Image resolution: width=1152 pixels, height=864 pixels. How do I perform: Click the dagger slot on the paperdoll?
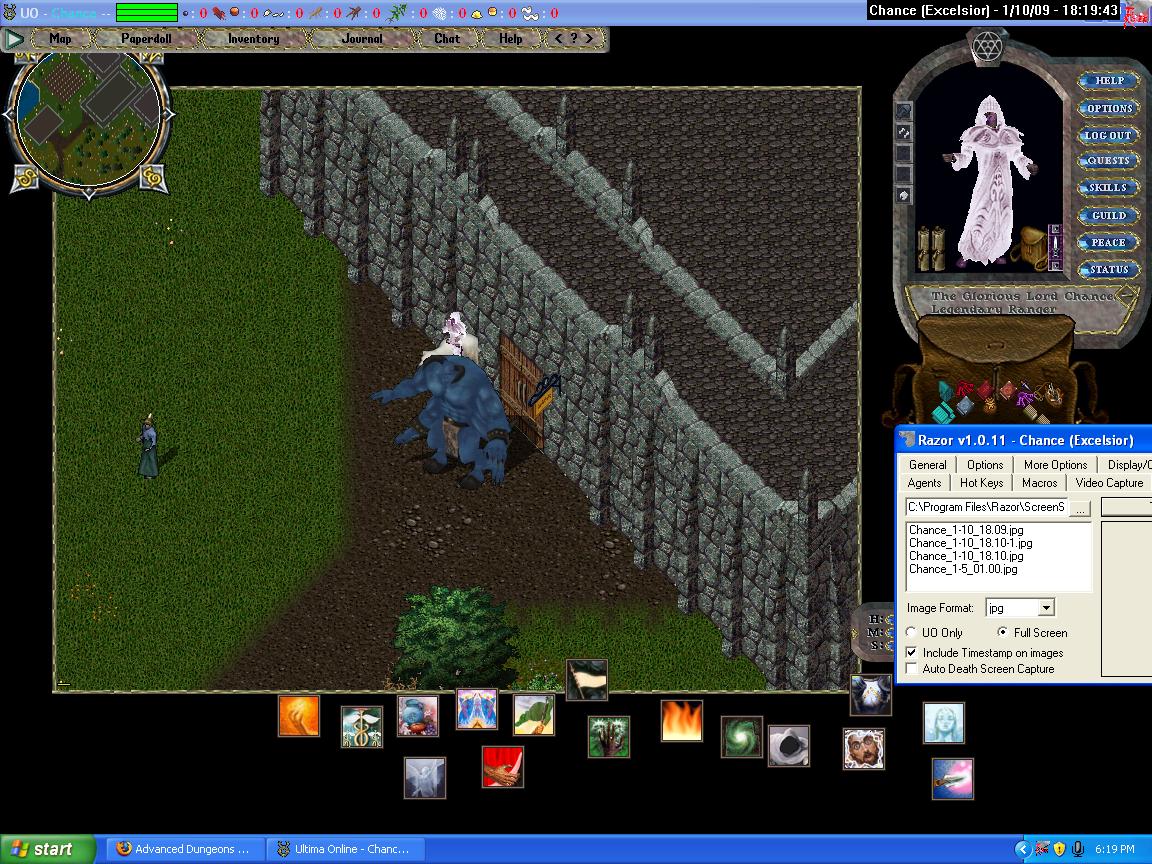[1055, 248]
